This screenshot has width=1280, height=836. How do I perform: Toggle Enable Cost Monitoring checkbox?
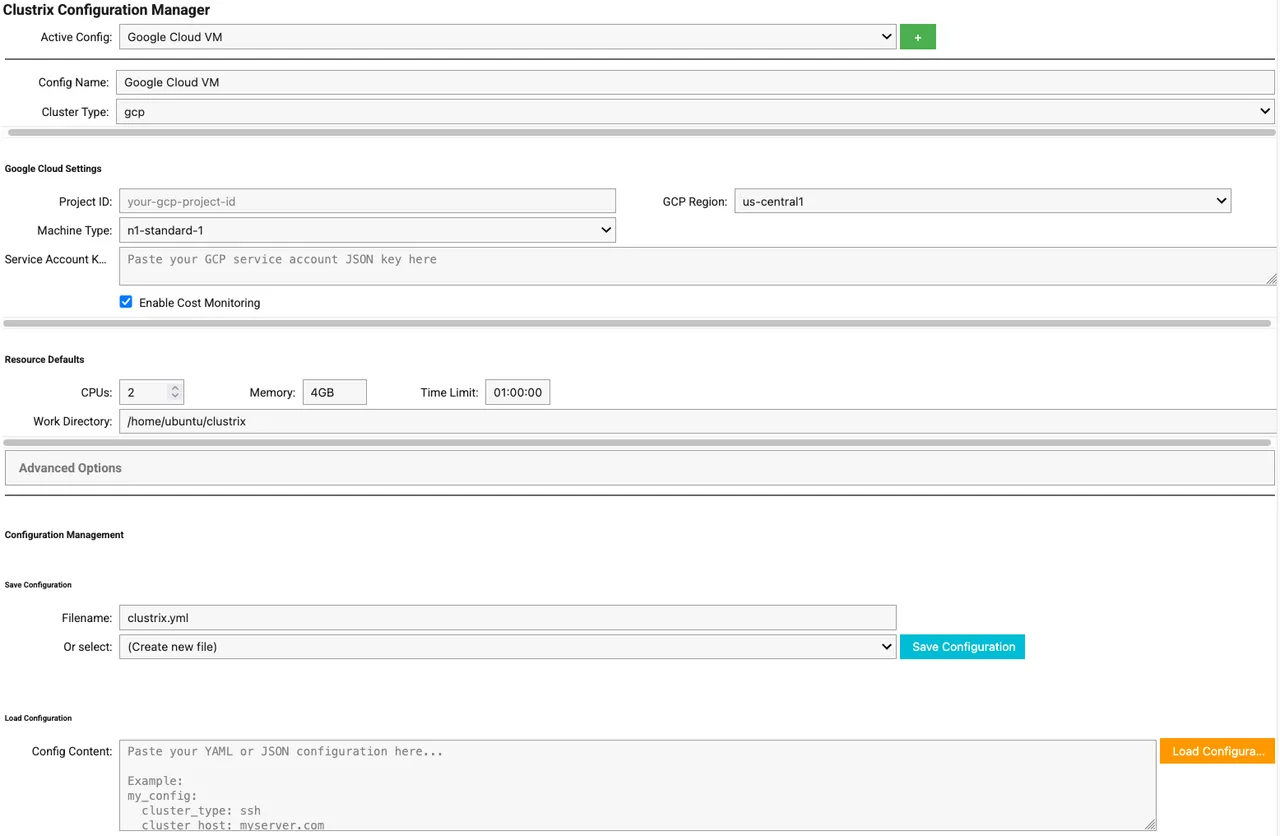[126, 302]
